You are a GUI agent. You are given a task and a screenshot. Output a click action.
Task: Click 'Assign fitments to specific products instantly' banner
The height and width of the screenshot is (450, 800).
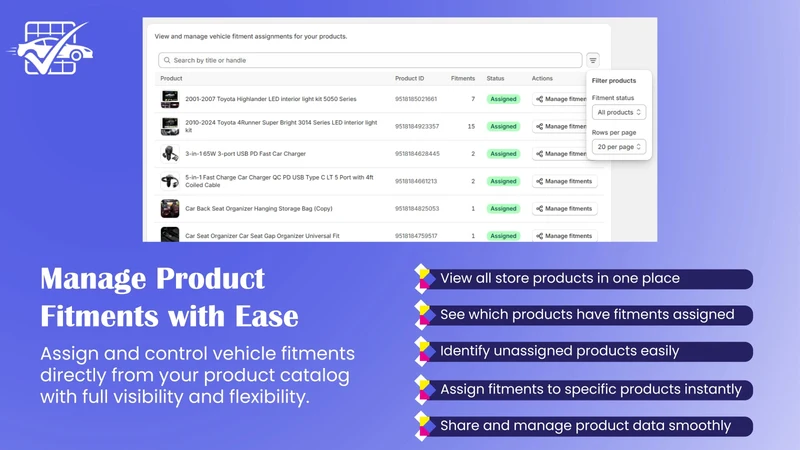click(584, 390)
